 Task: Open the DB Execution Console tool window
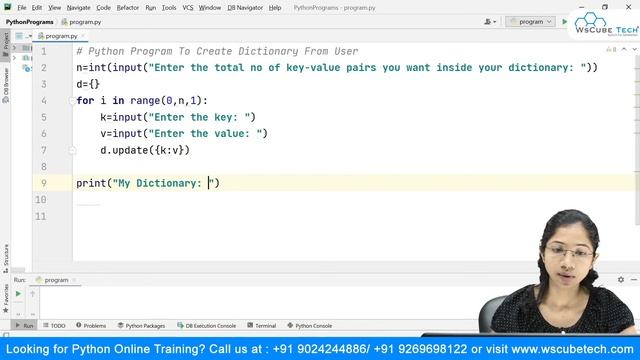coord(207,326)
